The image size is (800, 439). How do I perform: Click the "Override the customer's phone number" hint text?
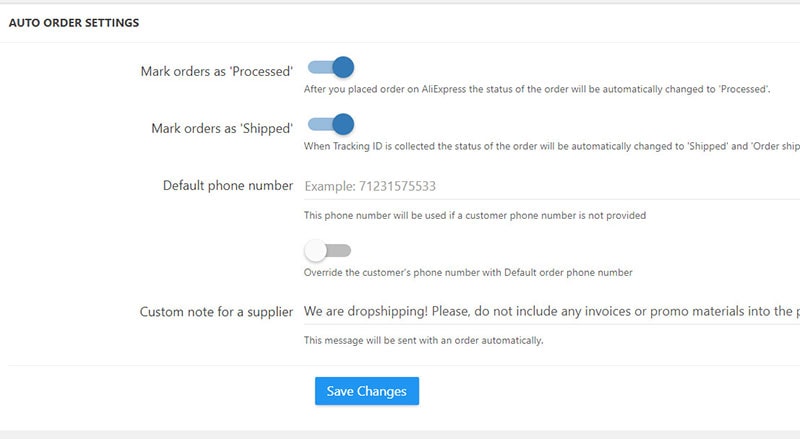click(468, 272)
